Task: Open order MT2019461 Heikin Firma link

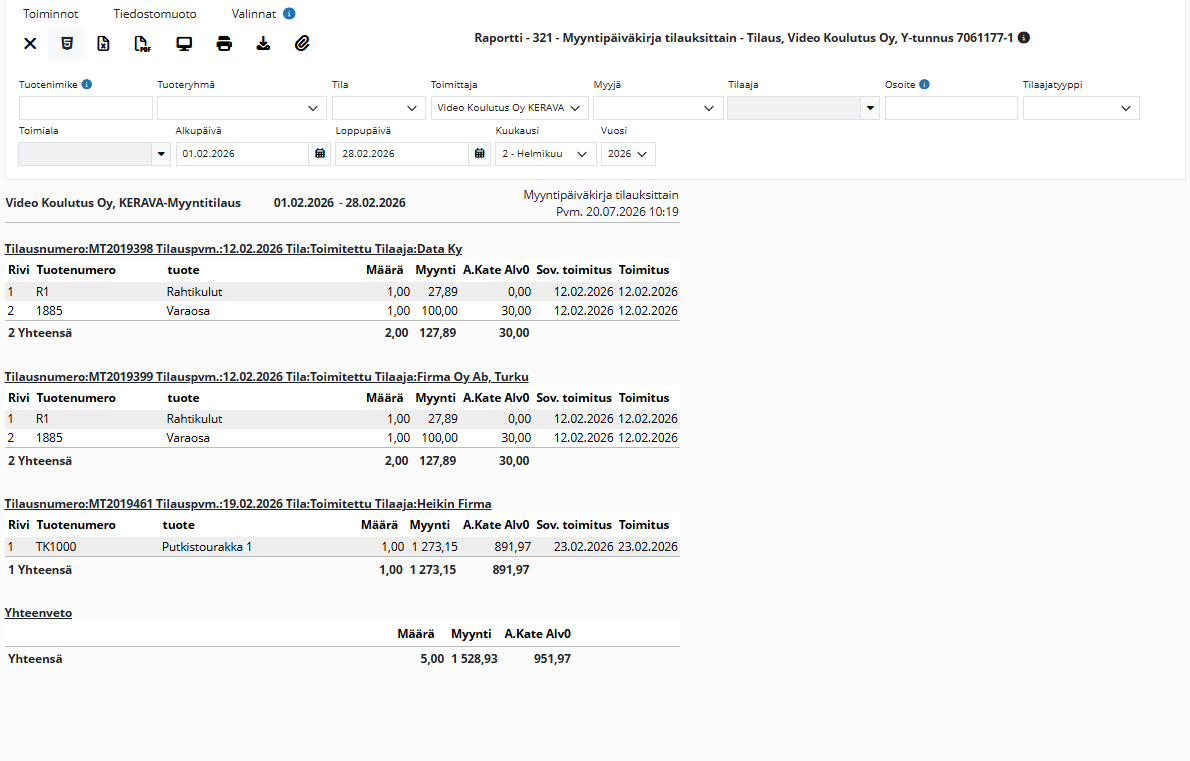Action: (x=247, y=504)
